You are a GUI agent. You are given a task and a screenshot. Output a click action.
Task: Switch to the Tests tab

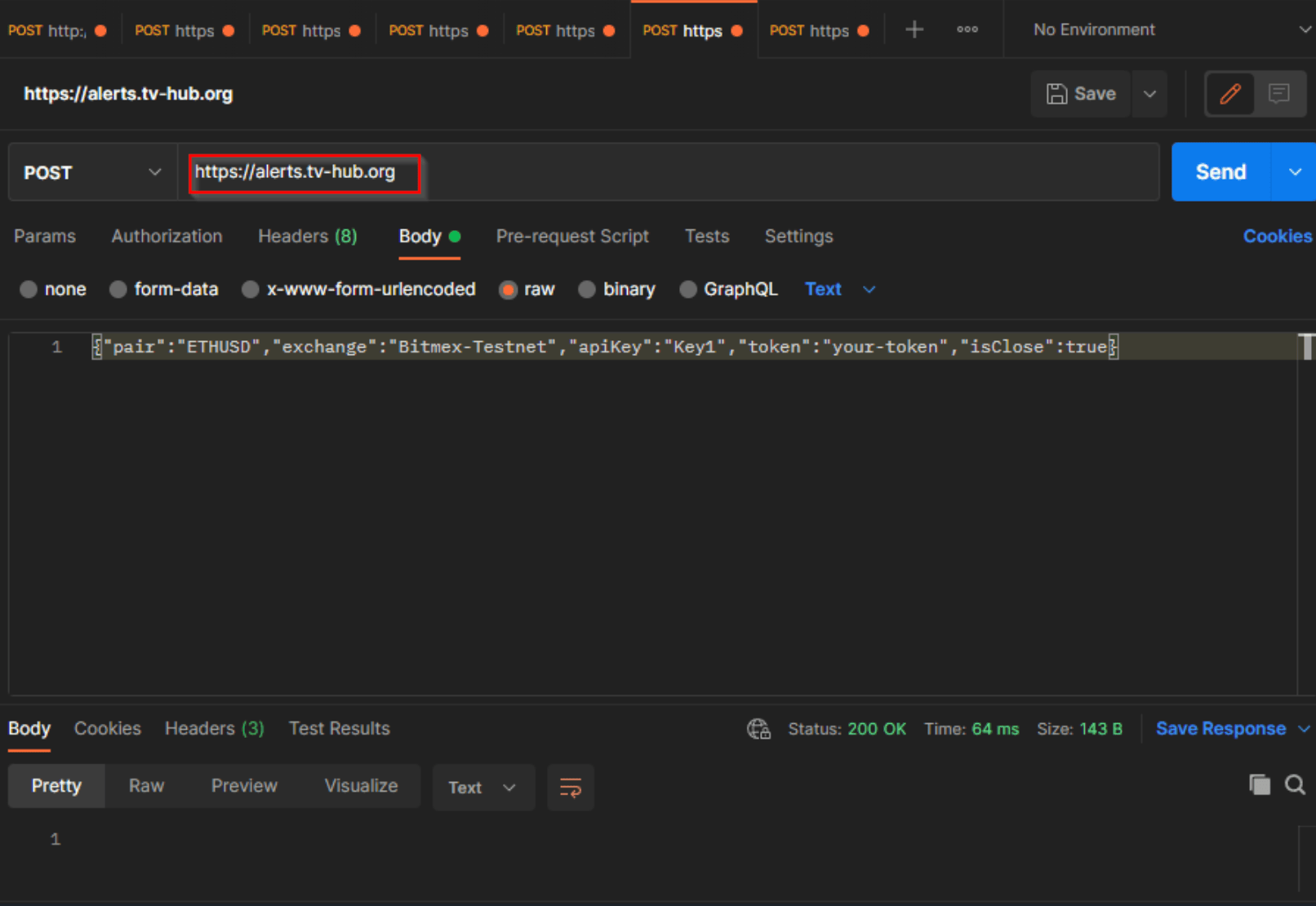[x=707, y=237]
